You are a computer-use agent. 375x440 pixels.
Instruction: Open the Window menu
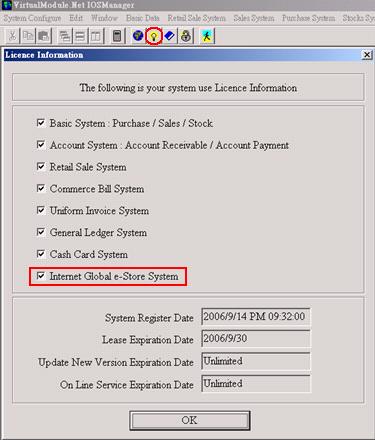pyautogui.click(x=104, y=18)
